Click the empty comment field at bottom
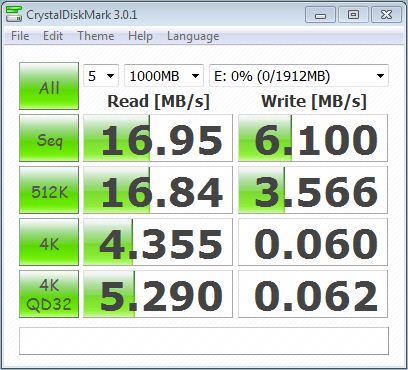This screenshot has height=370, width=408. click(204, 341)
